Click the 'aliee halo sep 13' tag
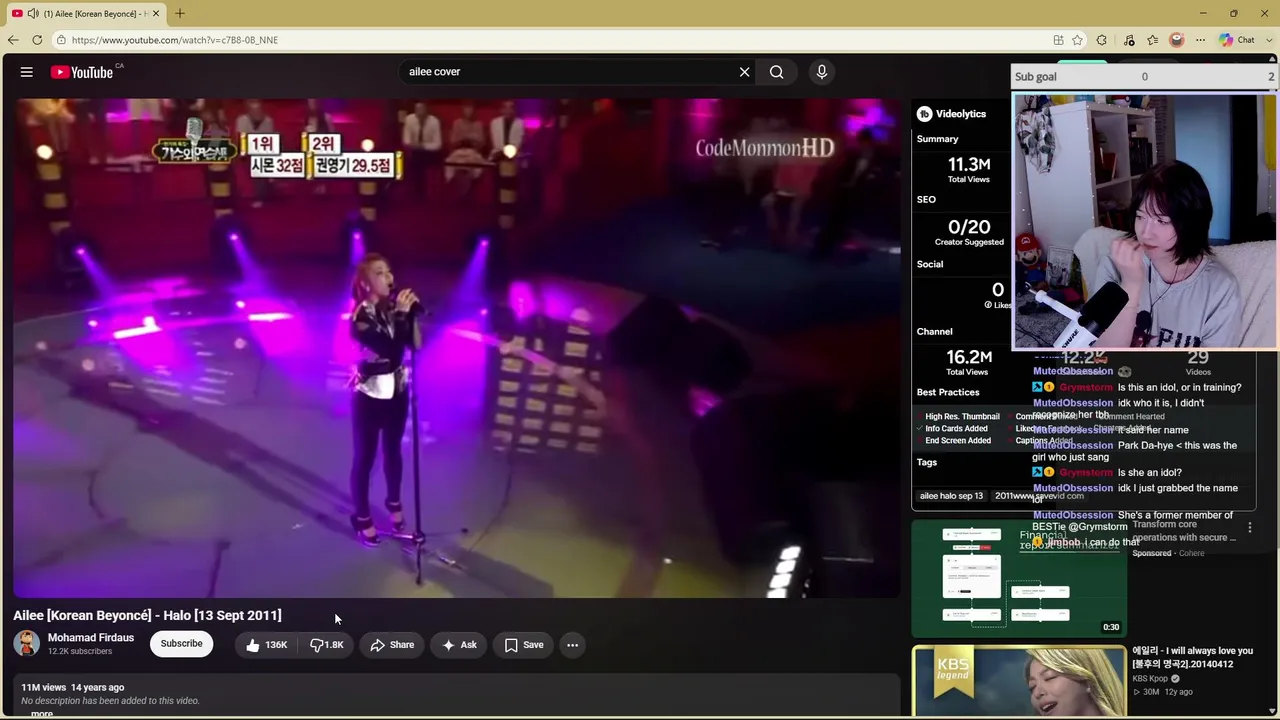Screen dimensions: 1280x720 (x=951, y=496)
